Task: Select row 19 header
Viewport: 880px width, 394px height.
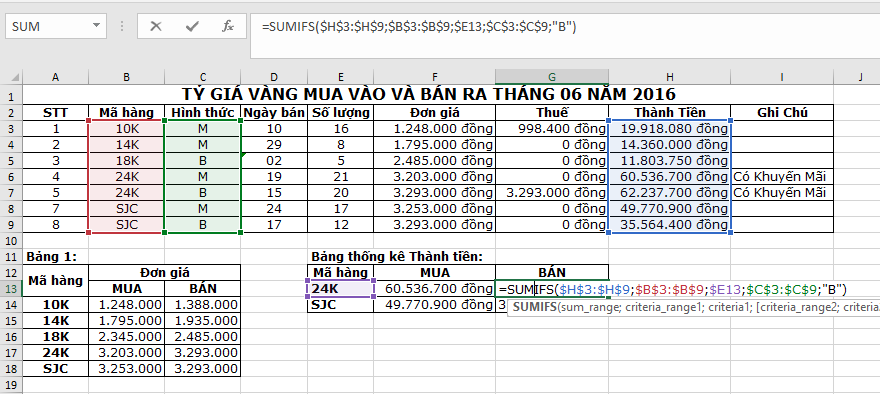Action: tap(11, 385)
